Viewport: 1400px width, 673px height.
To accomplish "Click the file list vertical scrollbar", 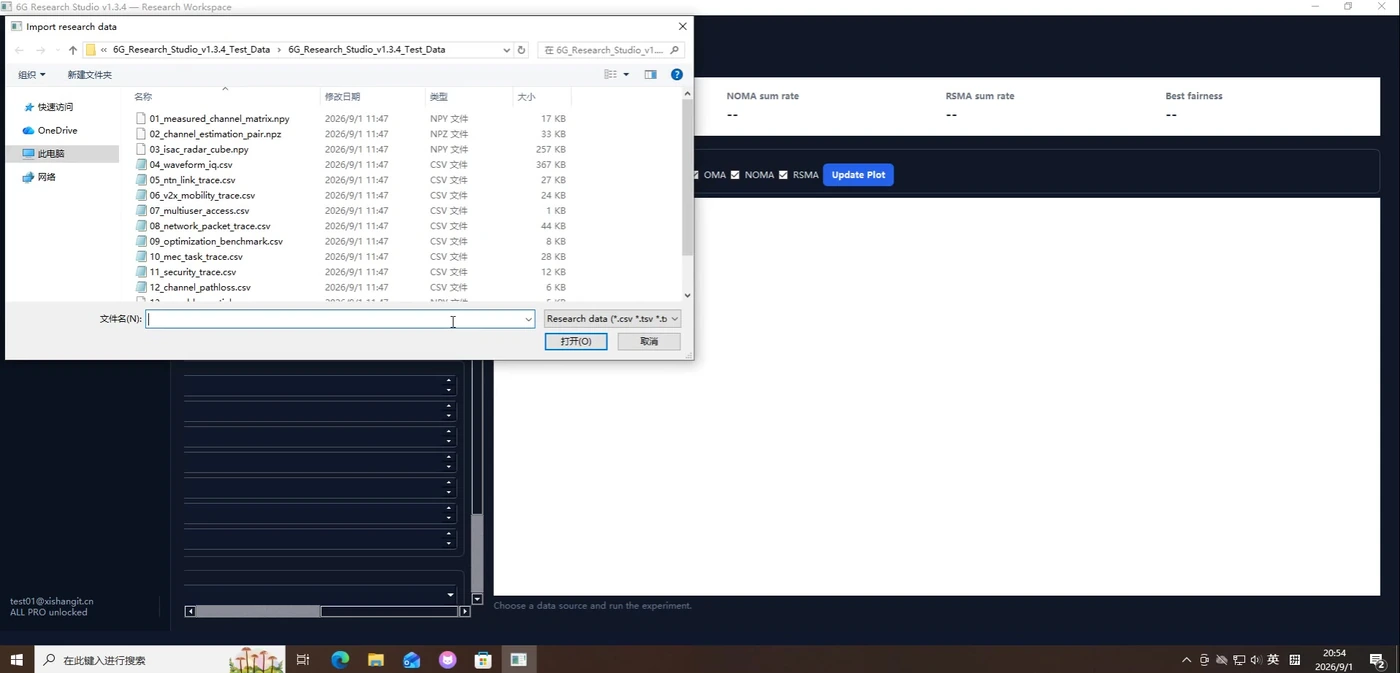I will [x=687, y=177].
